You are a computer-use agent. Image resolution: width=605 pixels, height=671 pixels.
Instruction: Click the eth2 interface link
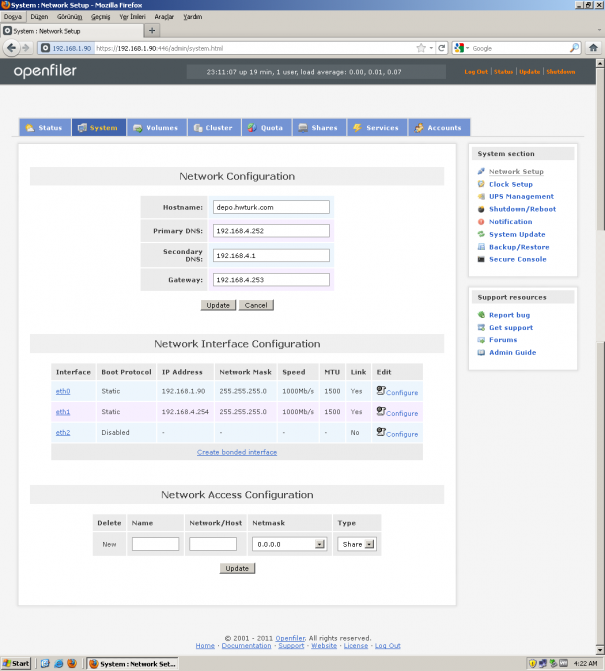(63, 433)
